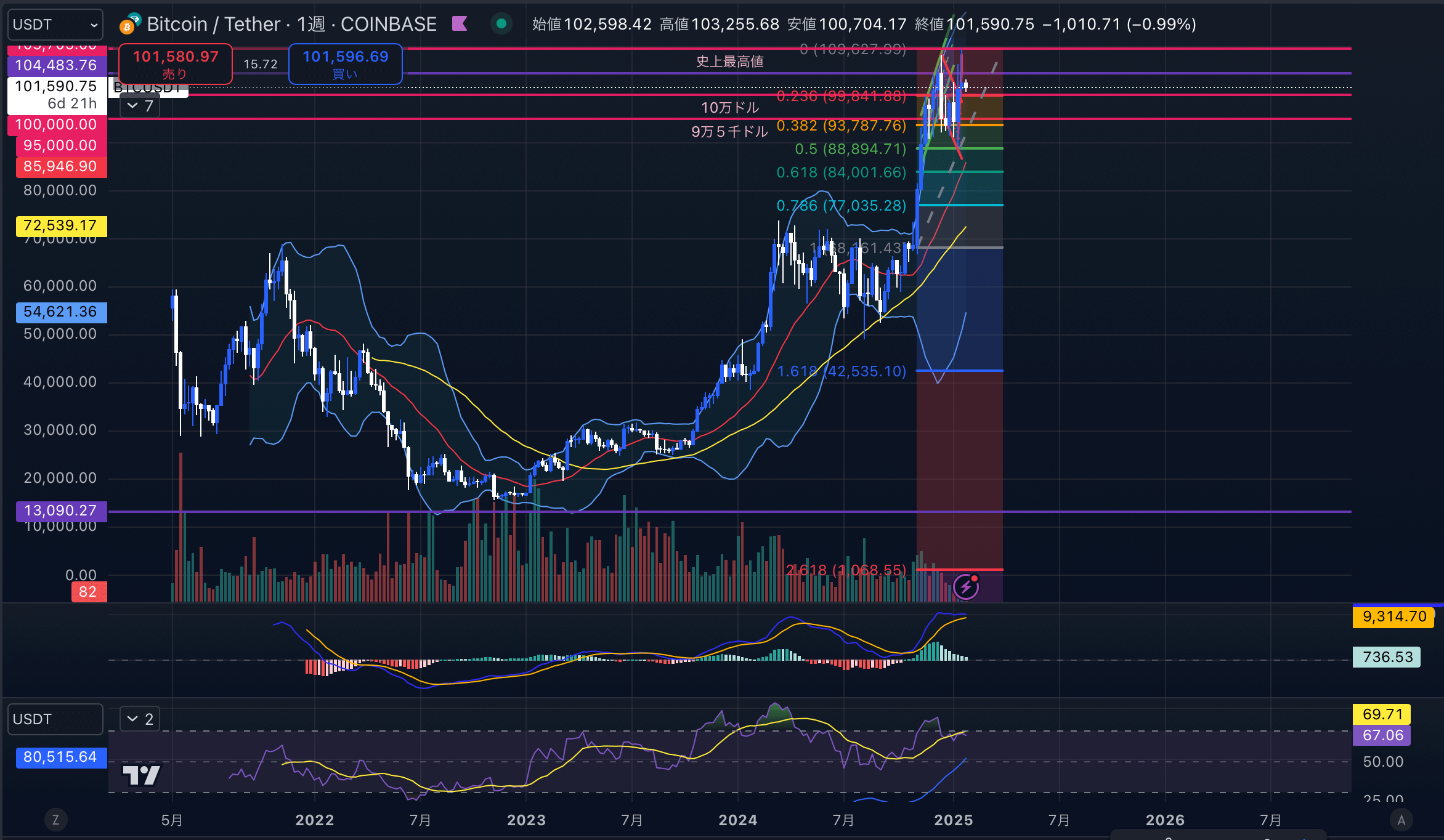The width and height of the screenshot is (1444, 840).
Task: Click the 終値 101,590.75 close value
Action: pos(975,24)
